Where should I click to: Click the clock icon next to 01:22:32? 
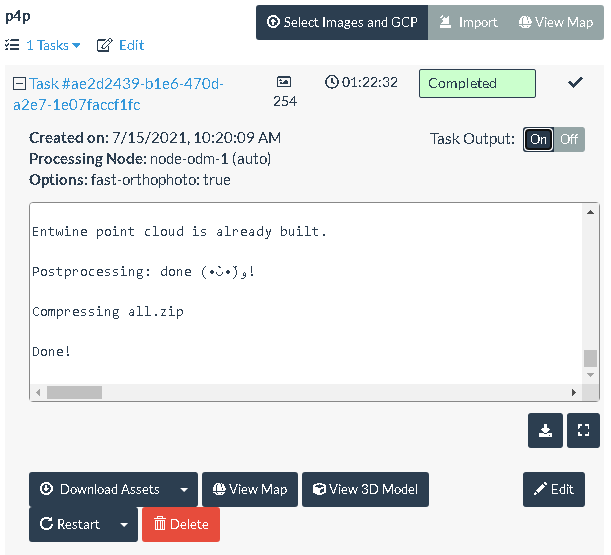[331, 82]
